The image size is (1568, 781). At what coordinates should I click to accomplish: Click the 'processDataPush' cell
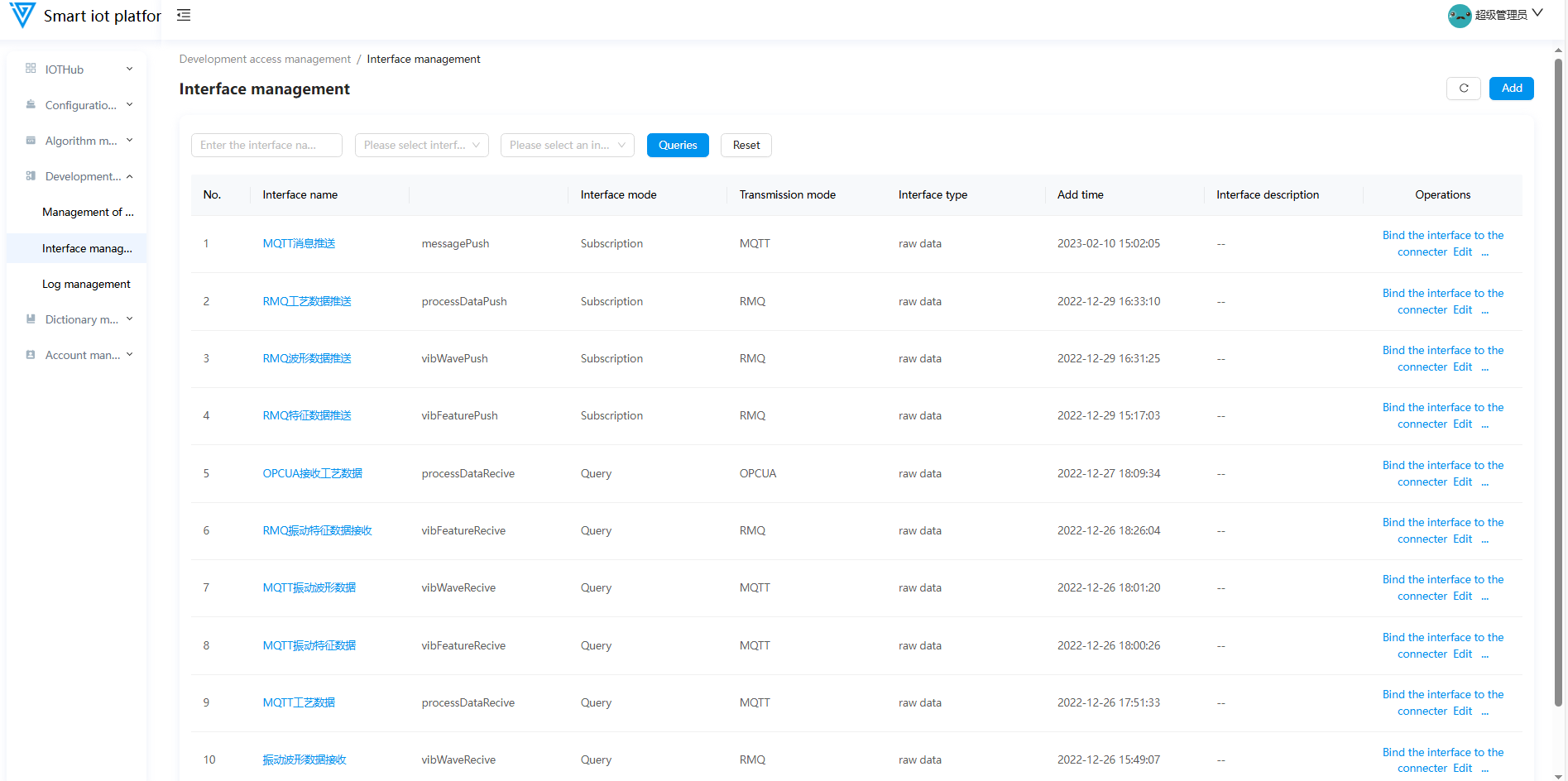(x=464, y=301)
